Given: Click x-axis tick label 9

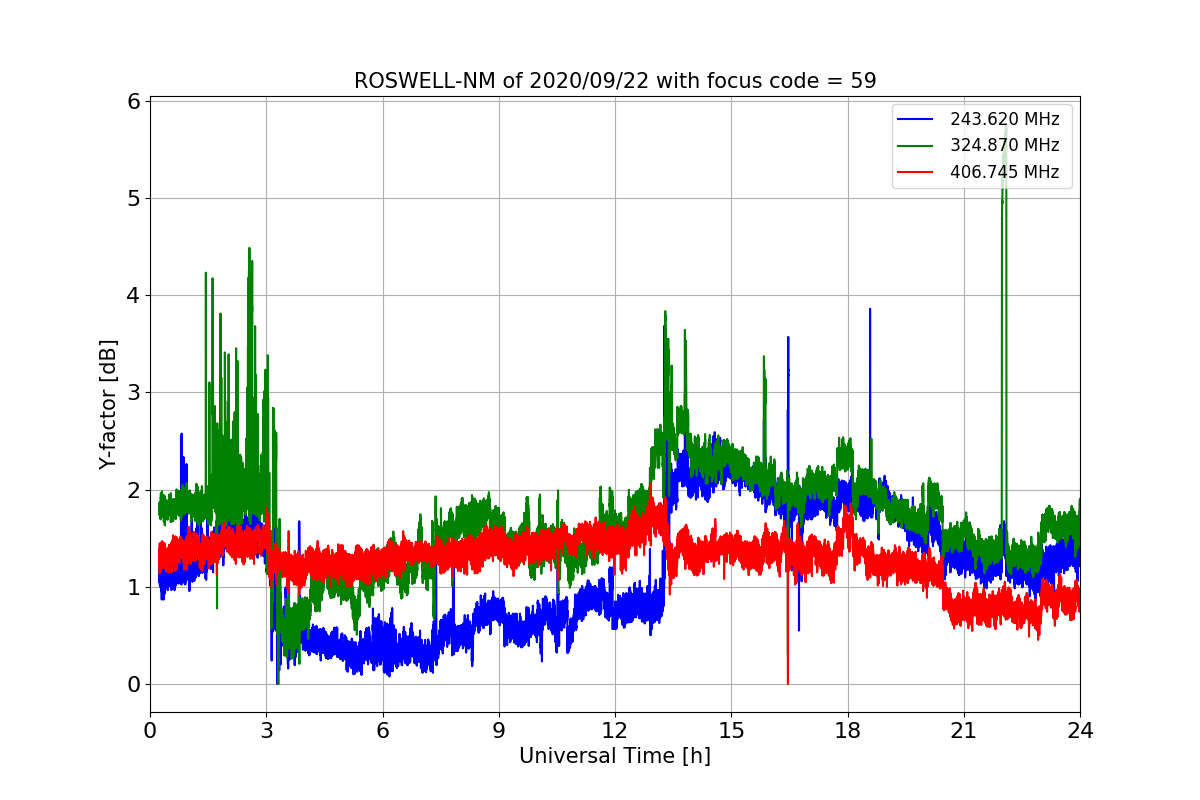Looking at the screenshot, I should point(499,731).
